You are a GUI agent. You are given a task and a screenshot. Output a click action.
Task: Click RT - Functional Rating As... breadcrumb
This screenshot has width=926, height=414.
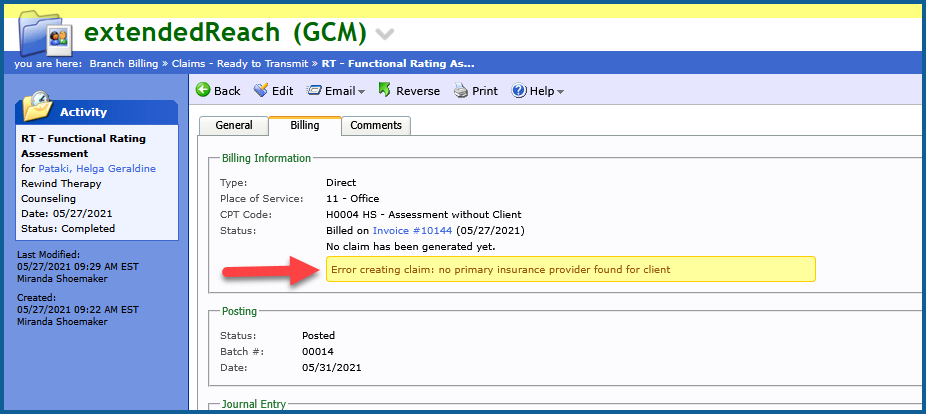click(397, 64)
